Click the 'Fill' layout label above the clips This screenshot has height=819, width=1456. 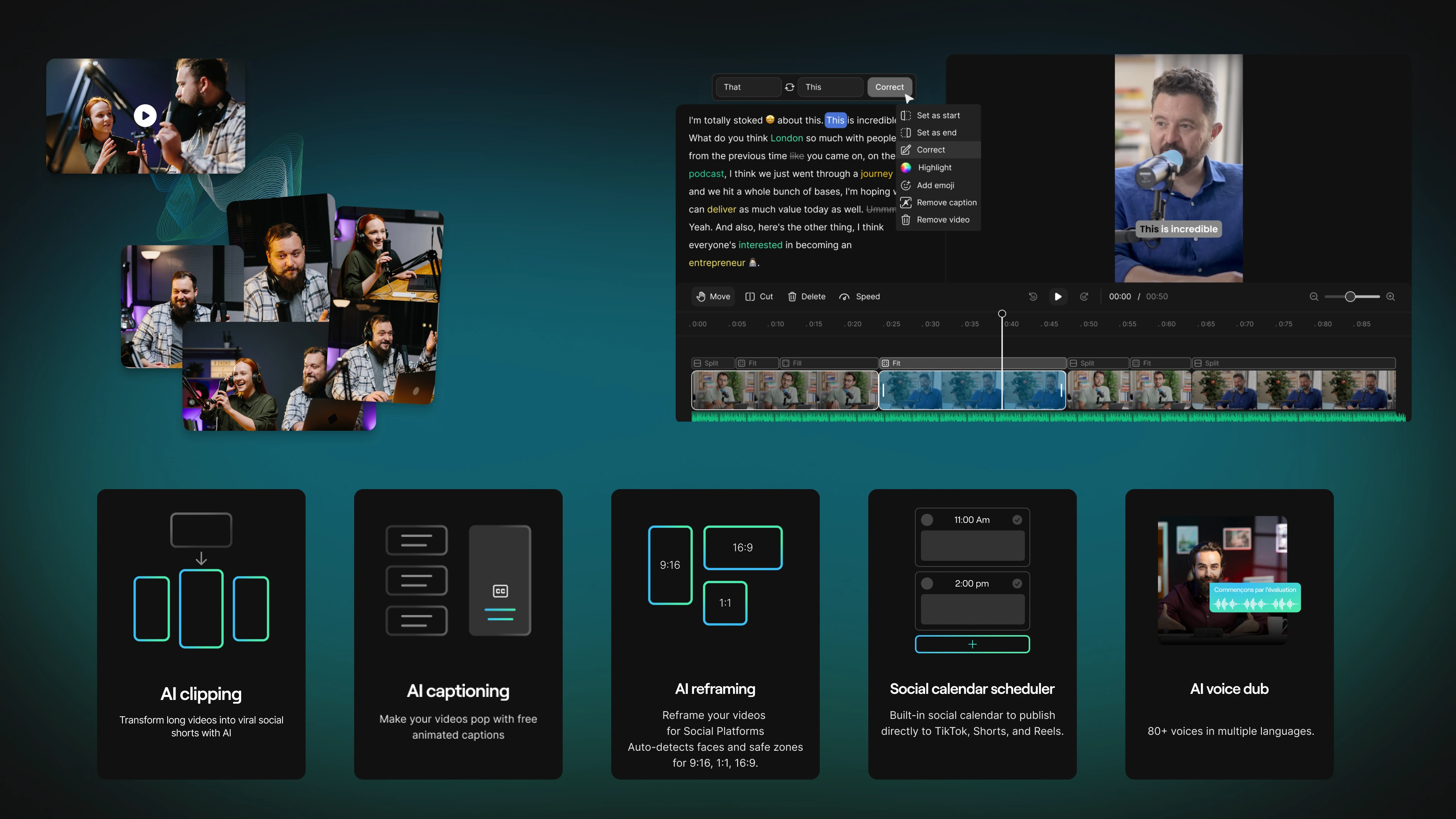point(828,363)
